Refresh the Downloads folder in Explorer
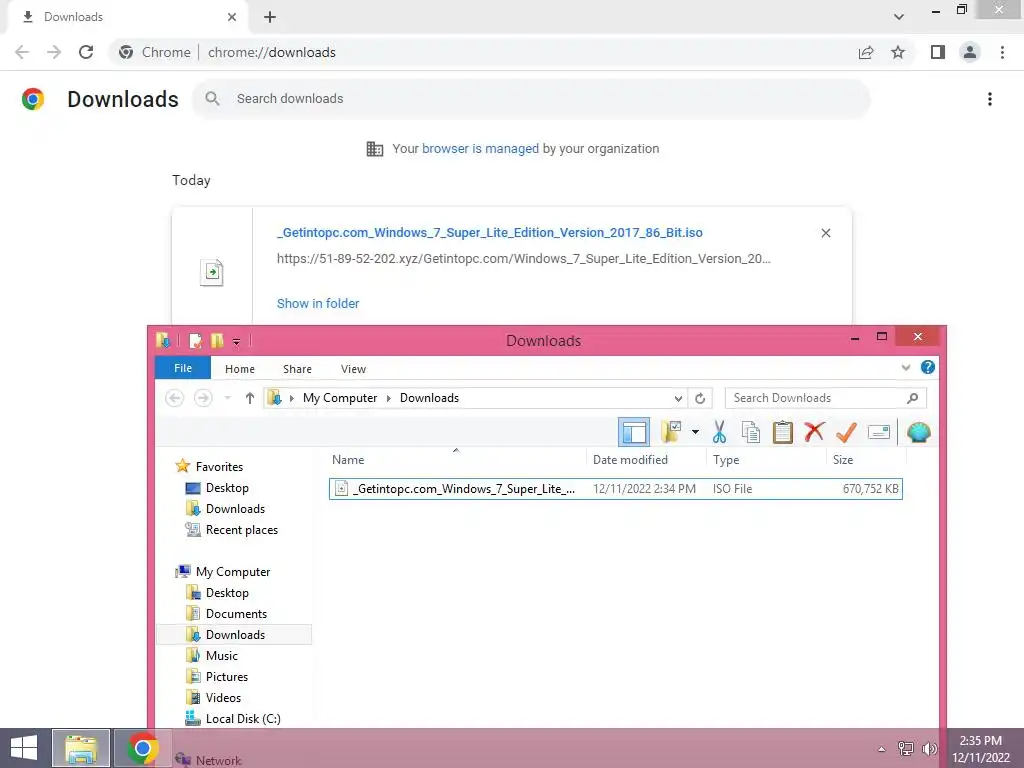The width and height of the screenshot is (1024, 768). (700, 398)
